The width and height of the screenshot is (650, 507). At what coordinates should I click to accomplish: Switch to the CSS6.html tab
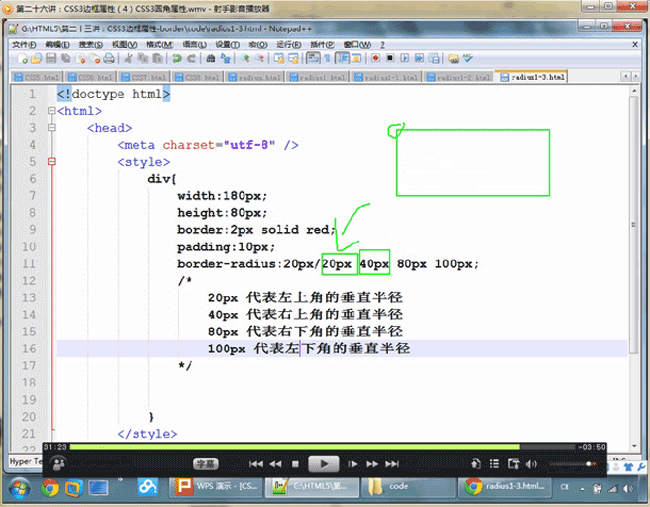click(x=90, y=77)
